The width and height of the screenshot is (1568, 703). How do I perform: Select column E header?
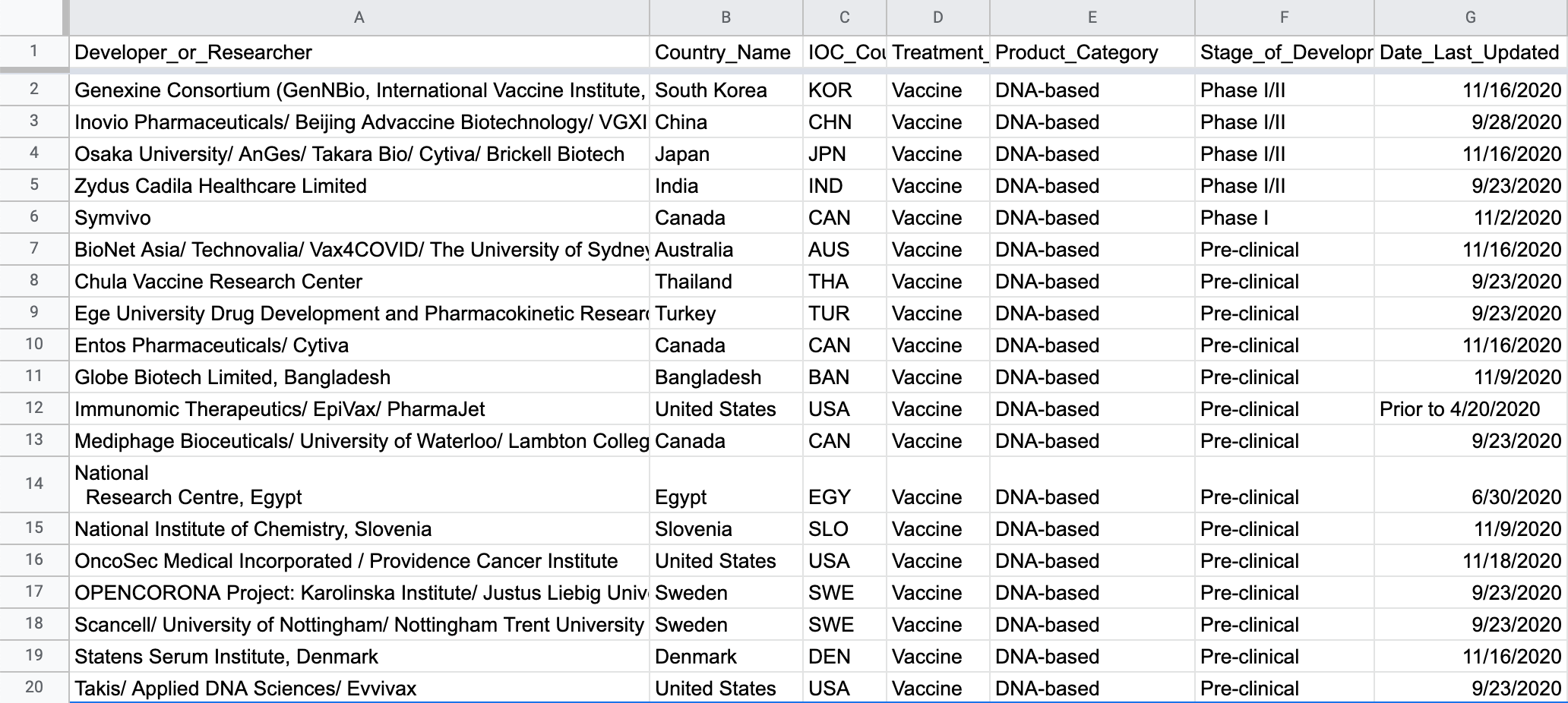[x=1092, y=17]
